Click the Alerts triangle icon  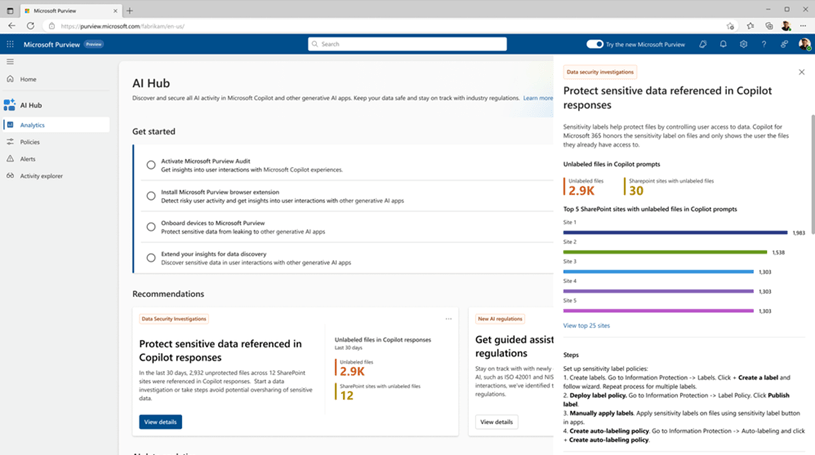tap(10, 159)
